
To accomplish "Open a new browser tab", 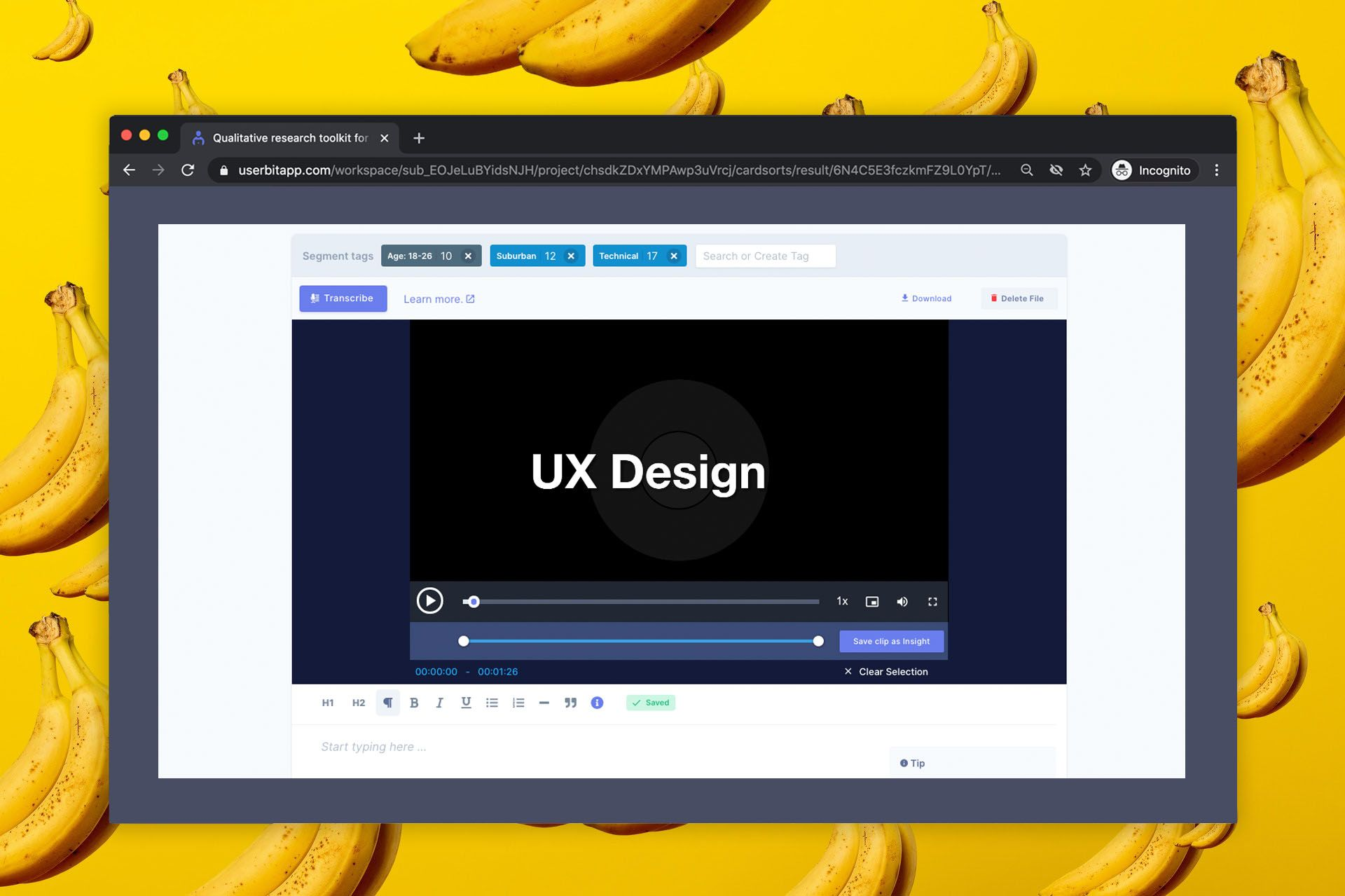I will click(x=419, y=138).
